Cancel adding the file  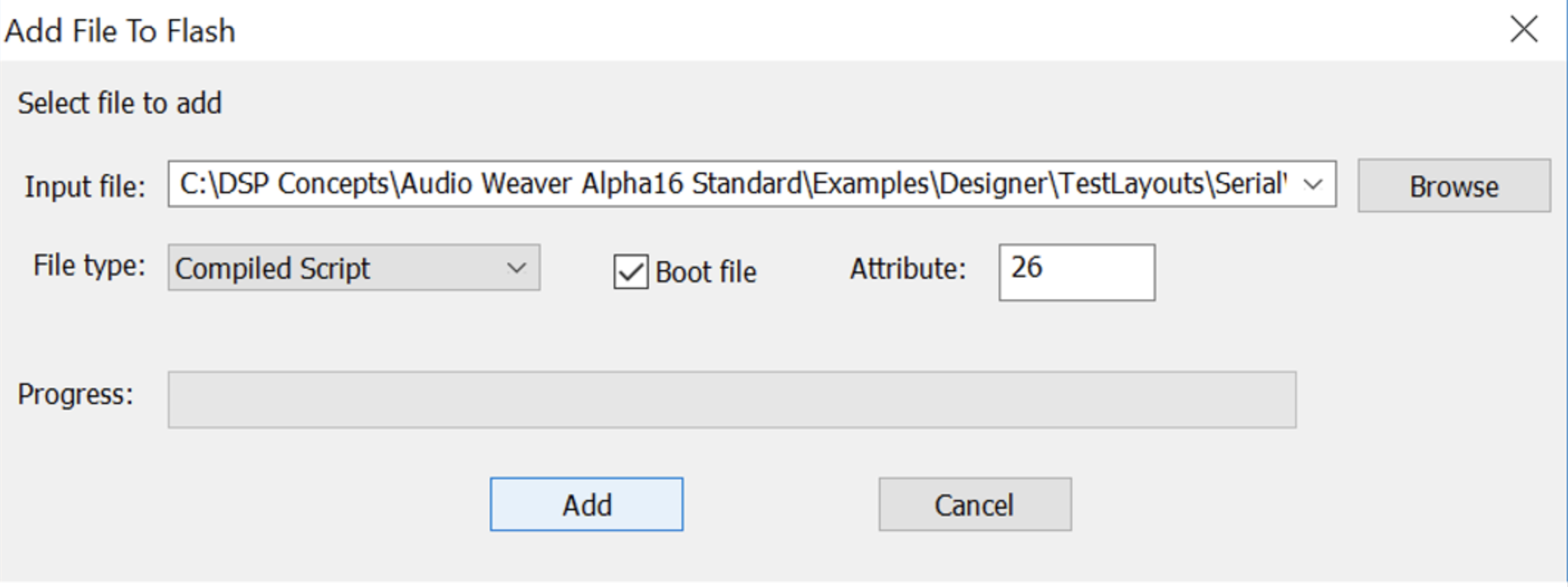coord(974,504)
